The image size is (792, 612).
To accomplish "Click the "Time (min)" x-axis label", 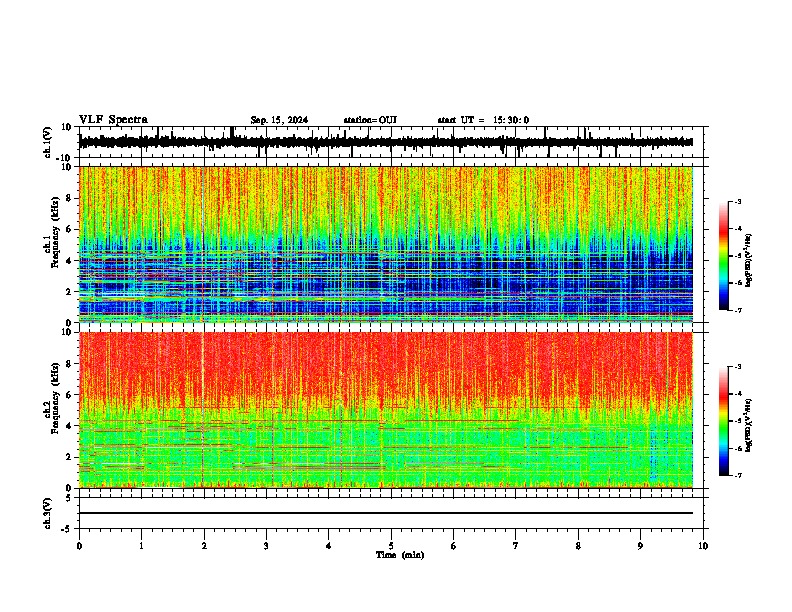I will (x=400, y=555).
